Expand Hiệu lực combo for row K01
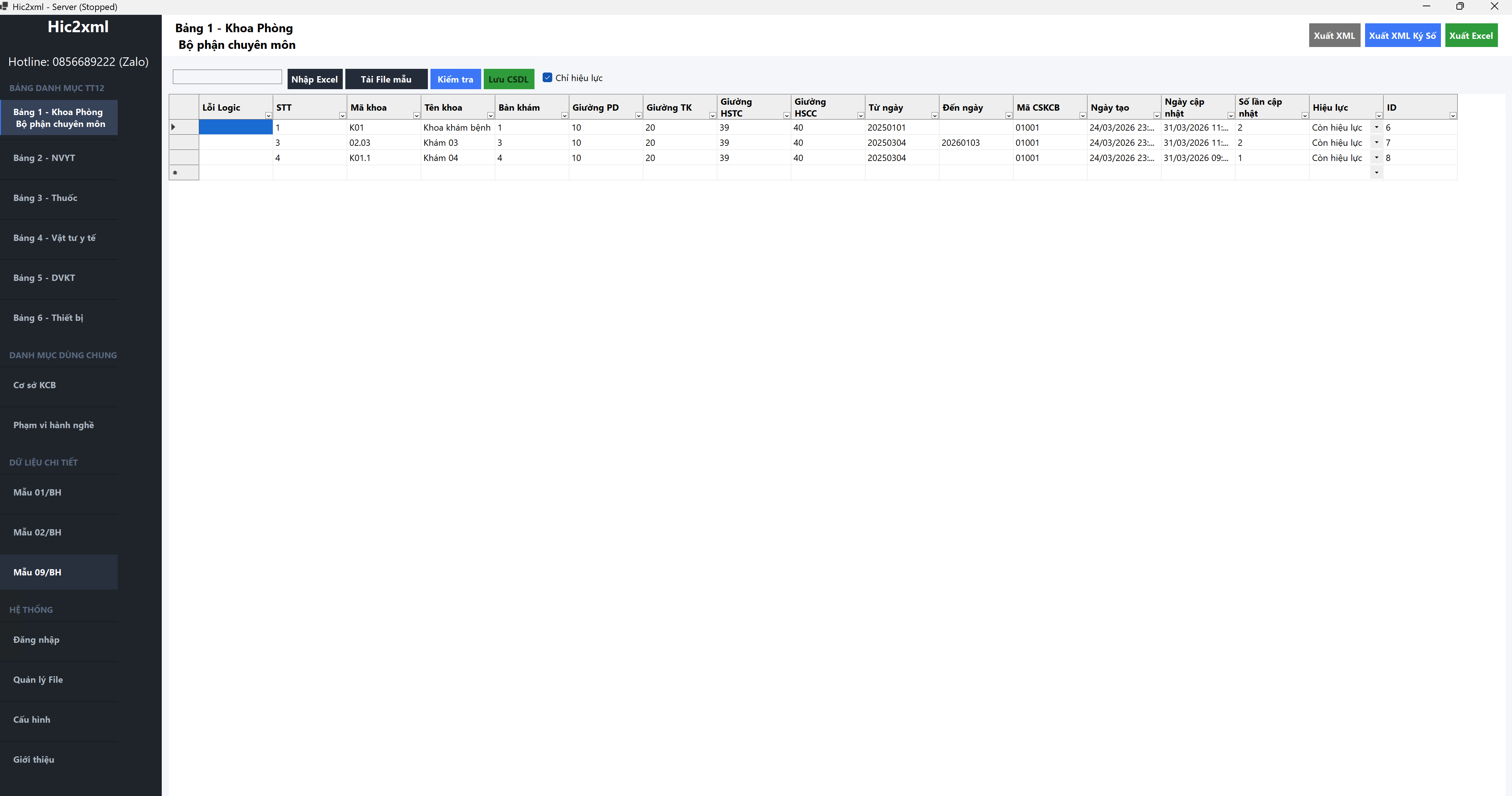Screen dimensions: 1512x796 1377,127
